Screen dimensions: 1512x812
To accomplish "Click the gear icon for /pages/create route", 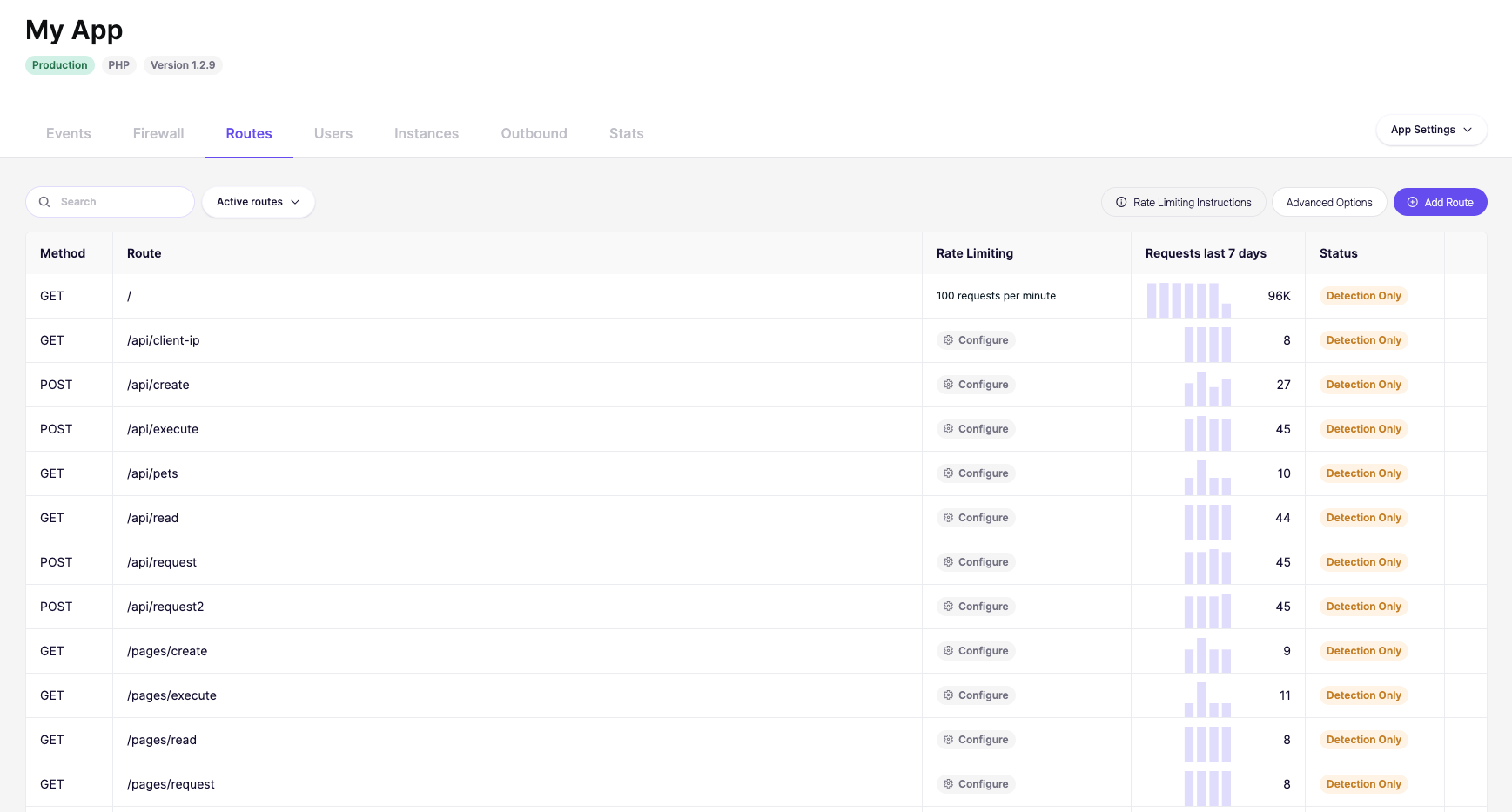I will pos(948,651).
